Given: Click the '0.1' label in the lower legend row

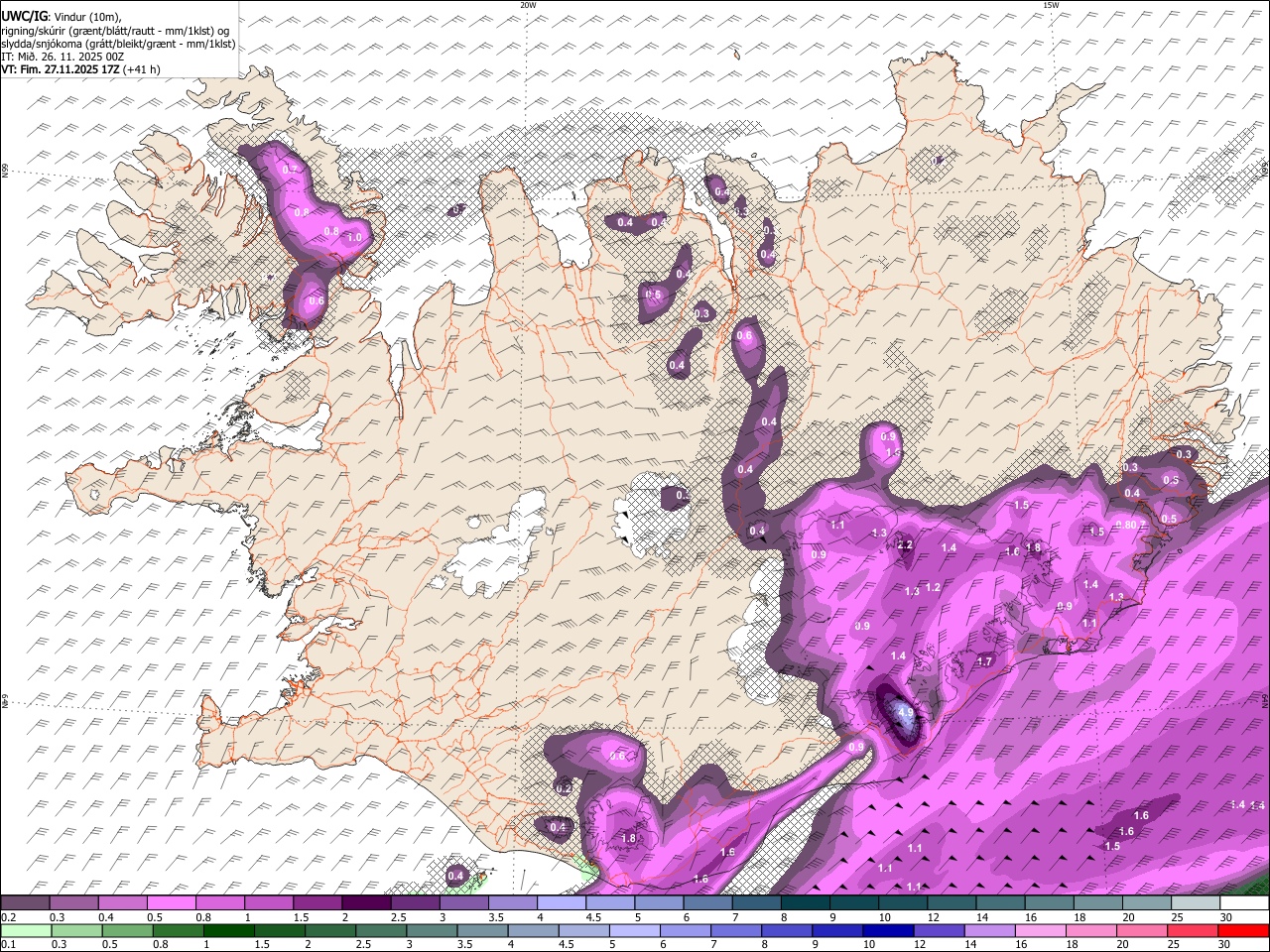Looking at the screenshot, I should click(6, 945).
